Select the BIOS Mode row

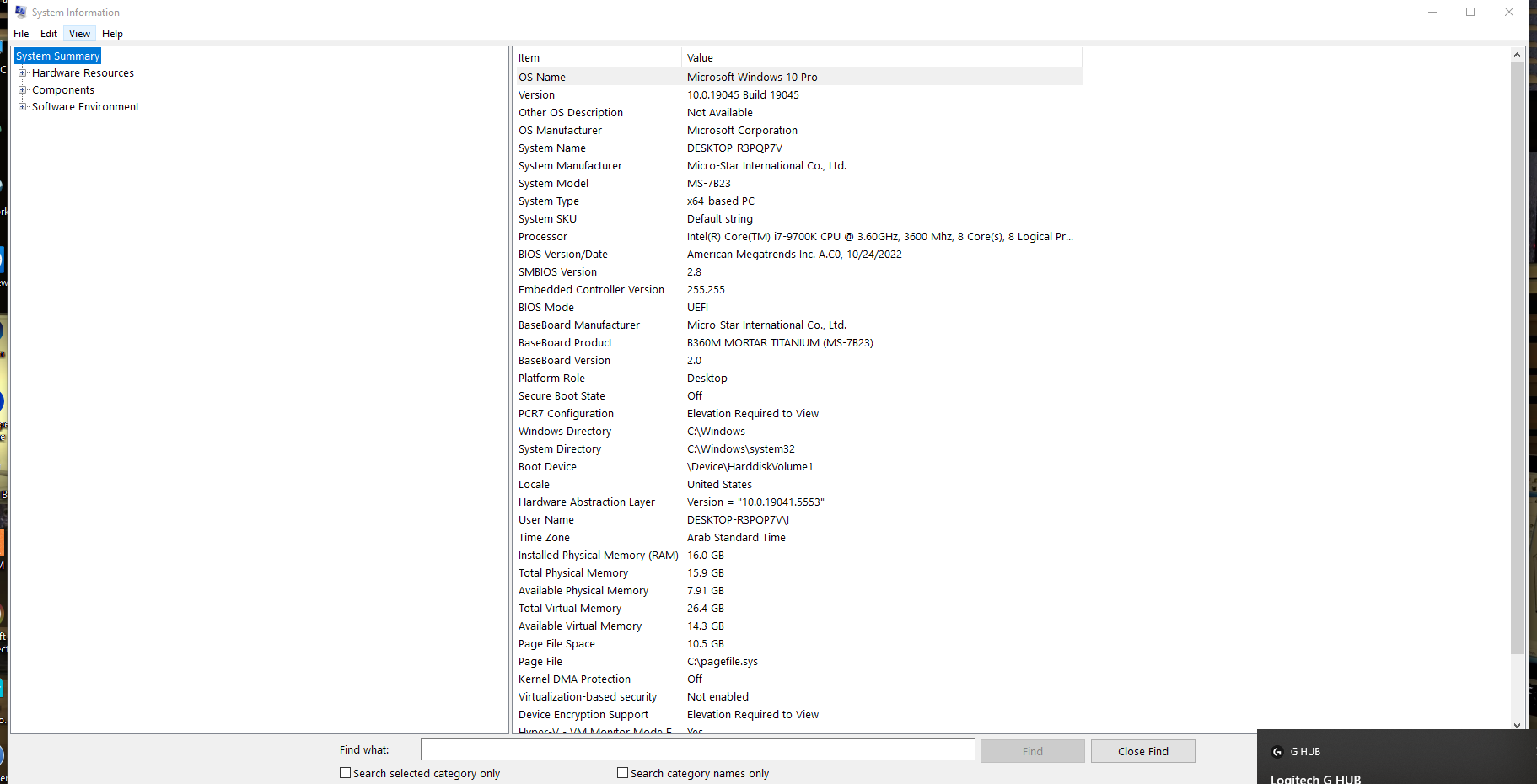[x=798, y=307]
